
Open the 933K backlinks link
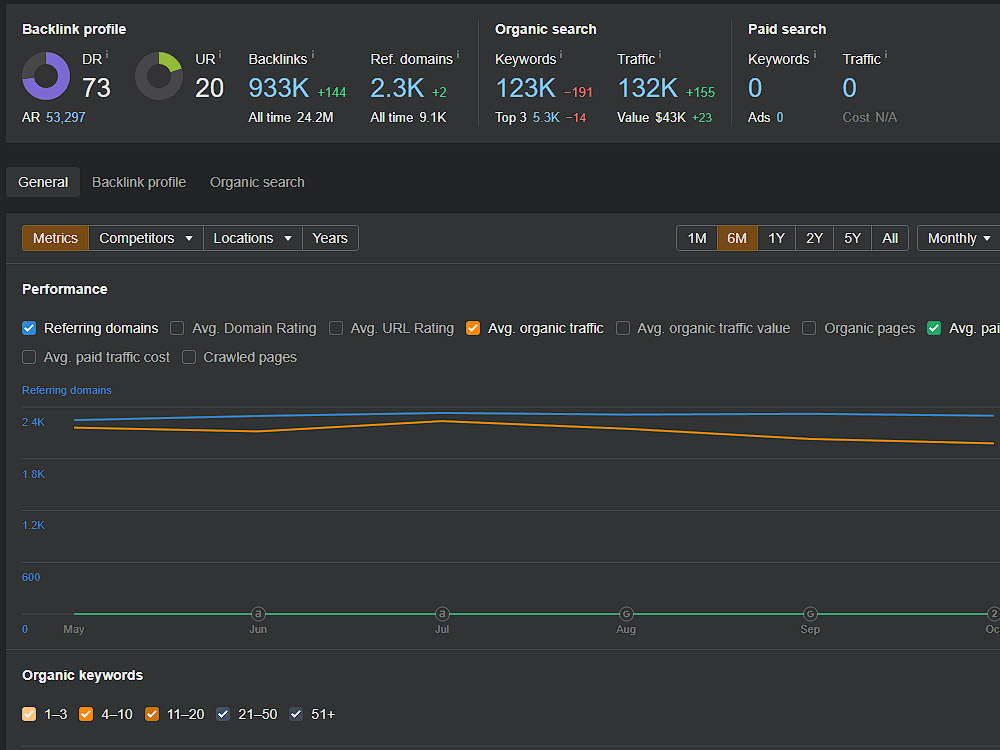coord(279,88)
